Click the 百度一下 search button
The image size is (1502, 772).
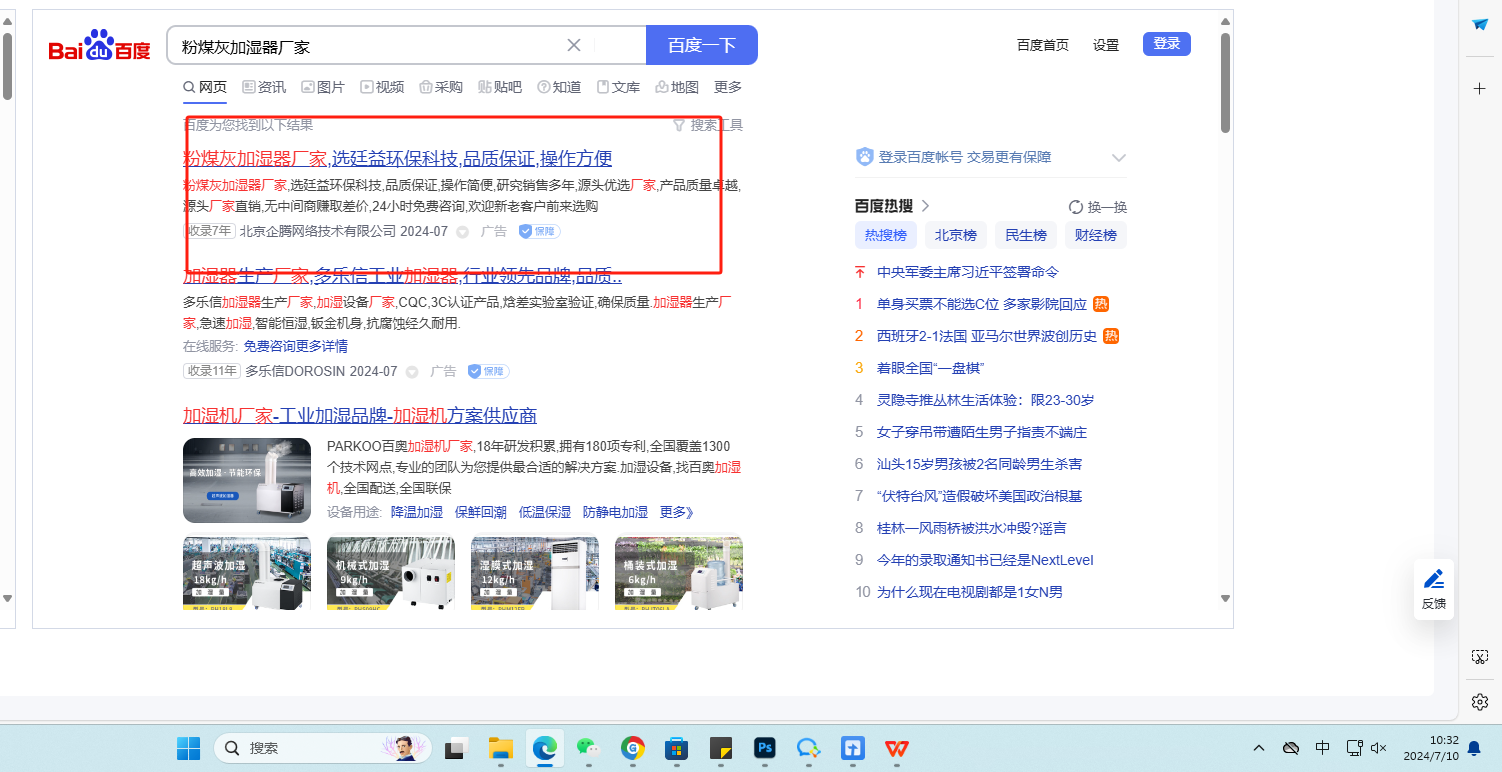point(702,45)
